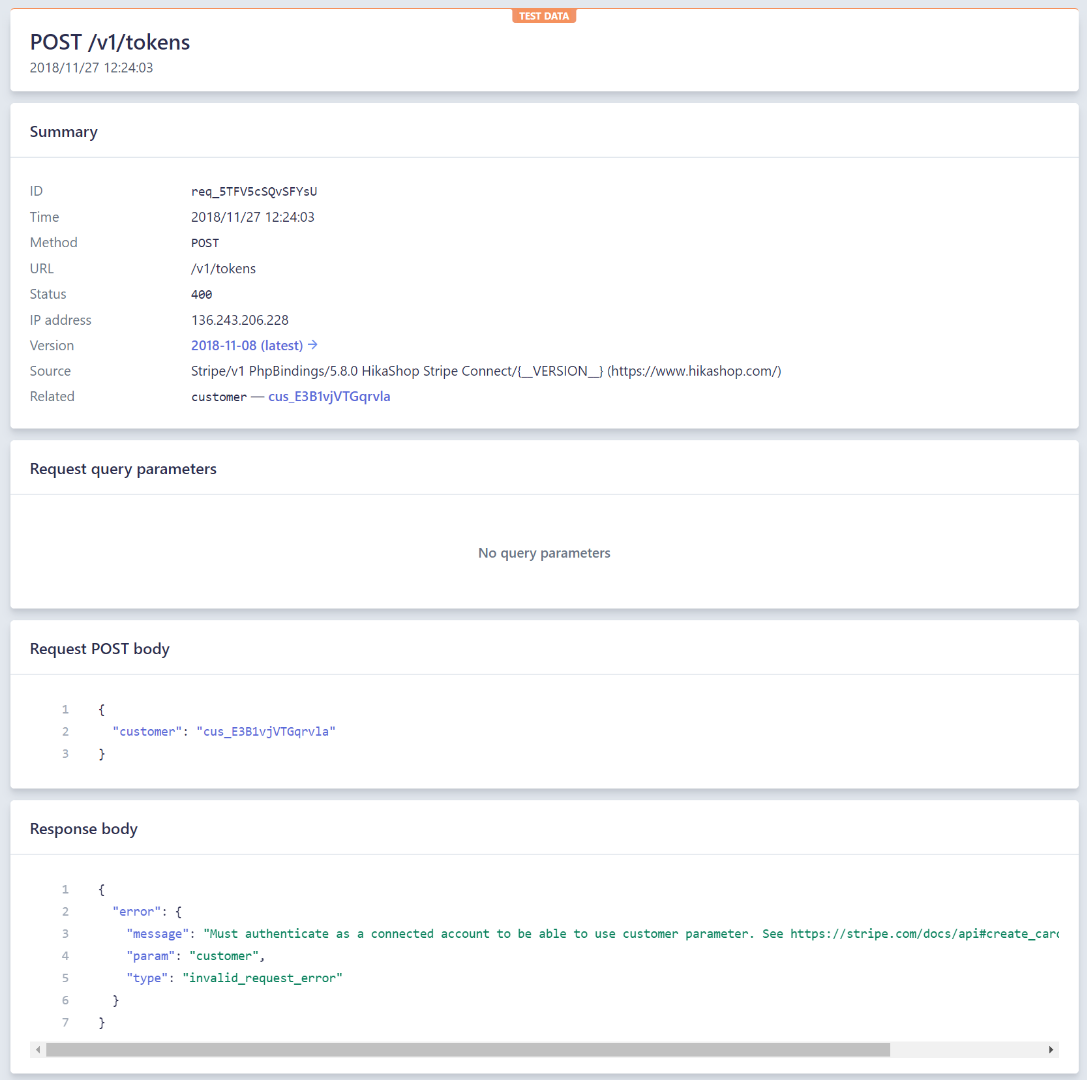Click the error message text in the response
This screenshot has height=1080, width=1087.
[630, 933]
